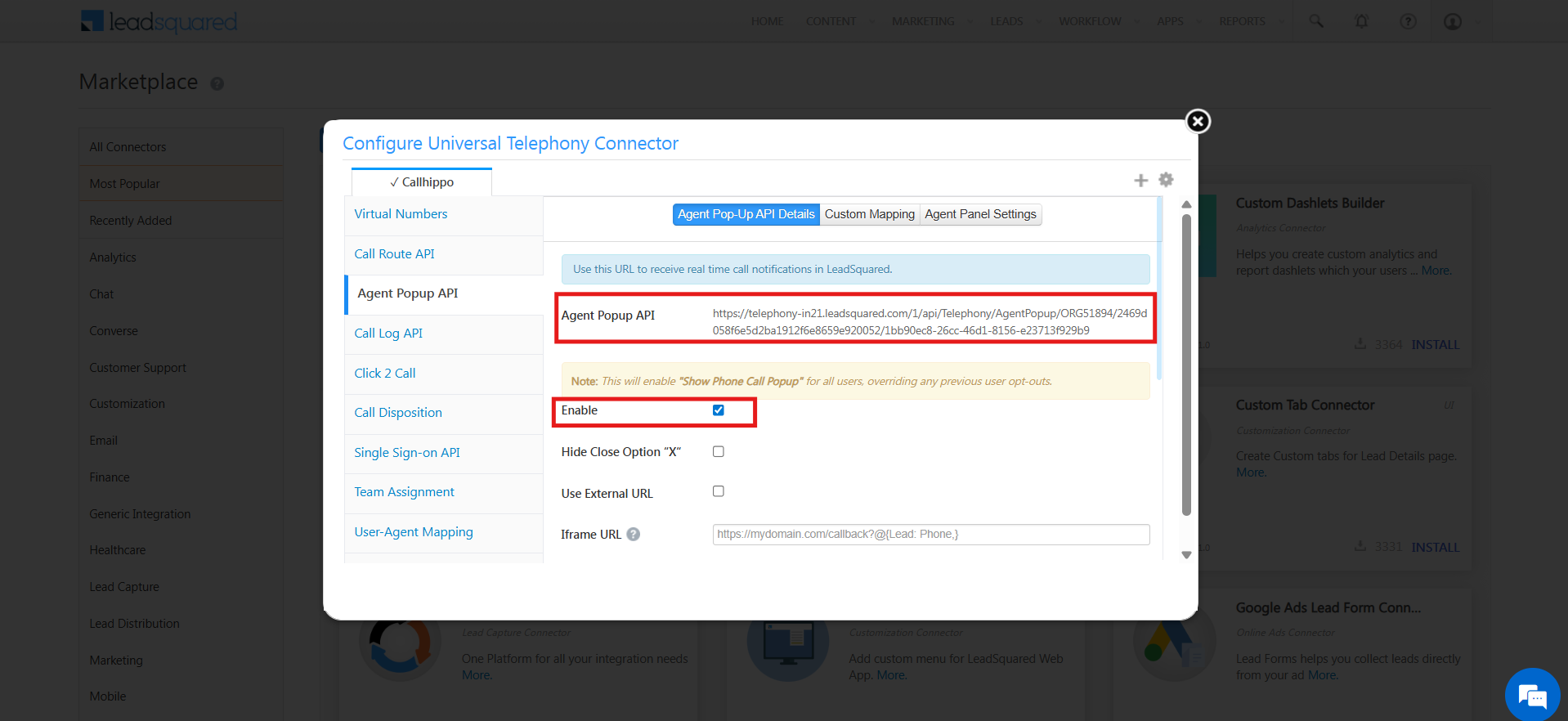Select Agent Popup API section
The width and height of the screenshot is (1568, 721).
click(444, 293)
